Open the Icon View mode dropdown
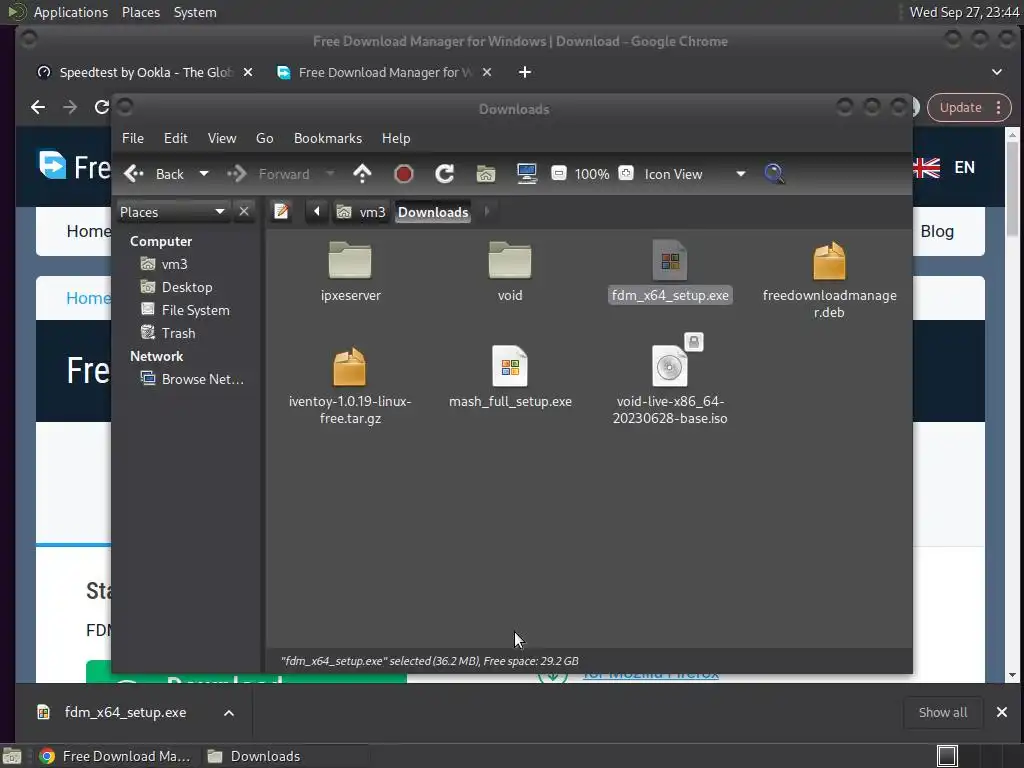This screenshot has width=1024, height=768. (x=695, y=174)
